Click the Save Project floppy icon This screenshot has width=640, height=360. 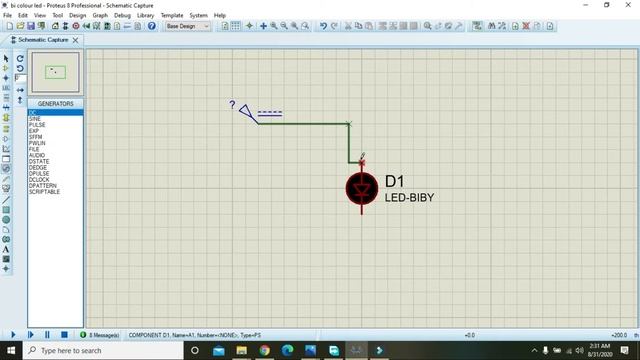pos(31,26)
